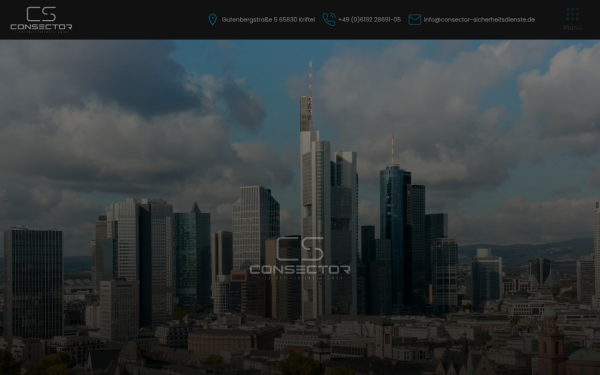This screenshot has height=375, width=600.
Task: Call the number +49 (0)6192 28691-05
Action: 369,20
